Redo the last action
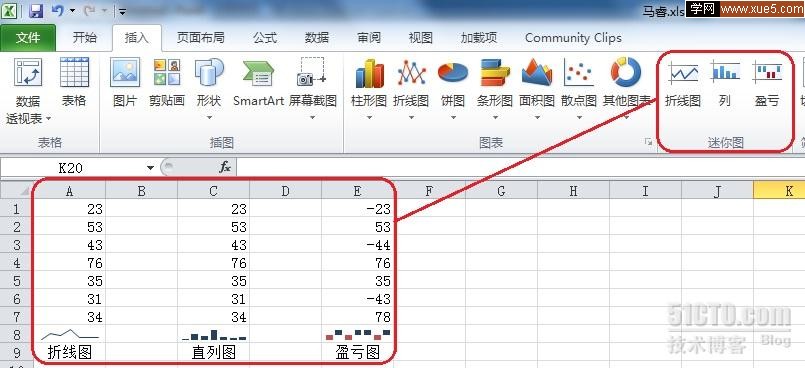This screenshot has height=368, width=805. pos(88,11)
